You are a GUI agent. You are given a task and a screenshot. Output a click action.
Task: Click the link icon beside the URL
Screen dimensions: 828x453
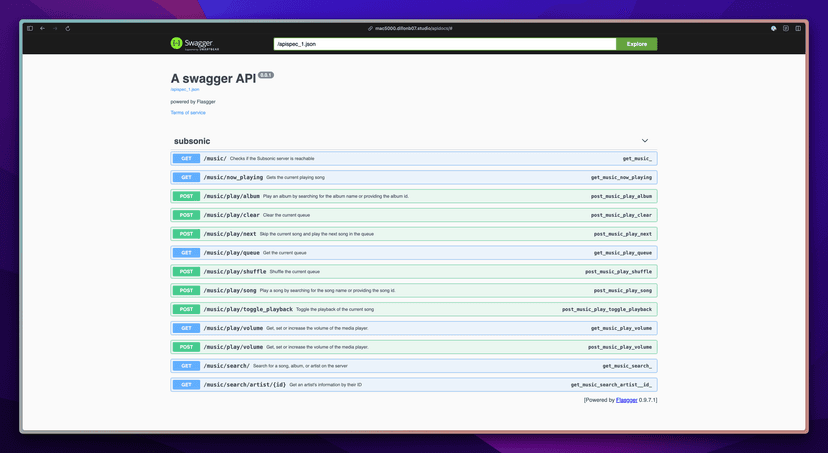coord(370,28)
